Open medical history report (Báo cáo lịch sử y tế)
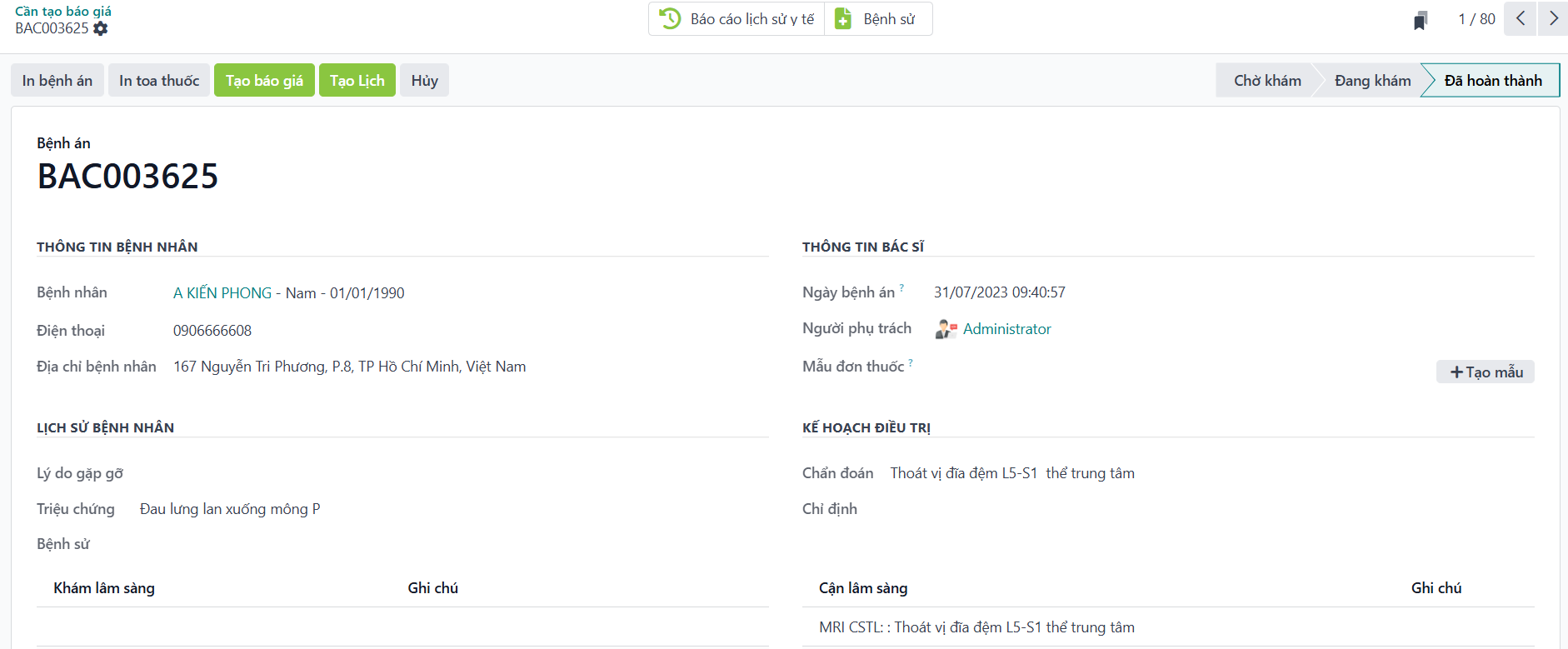 737,19
